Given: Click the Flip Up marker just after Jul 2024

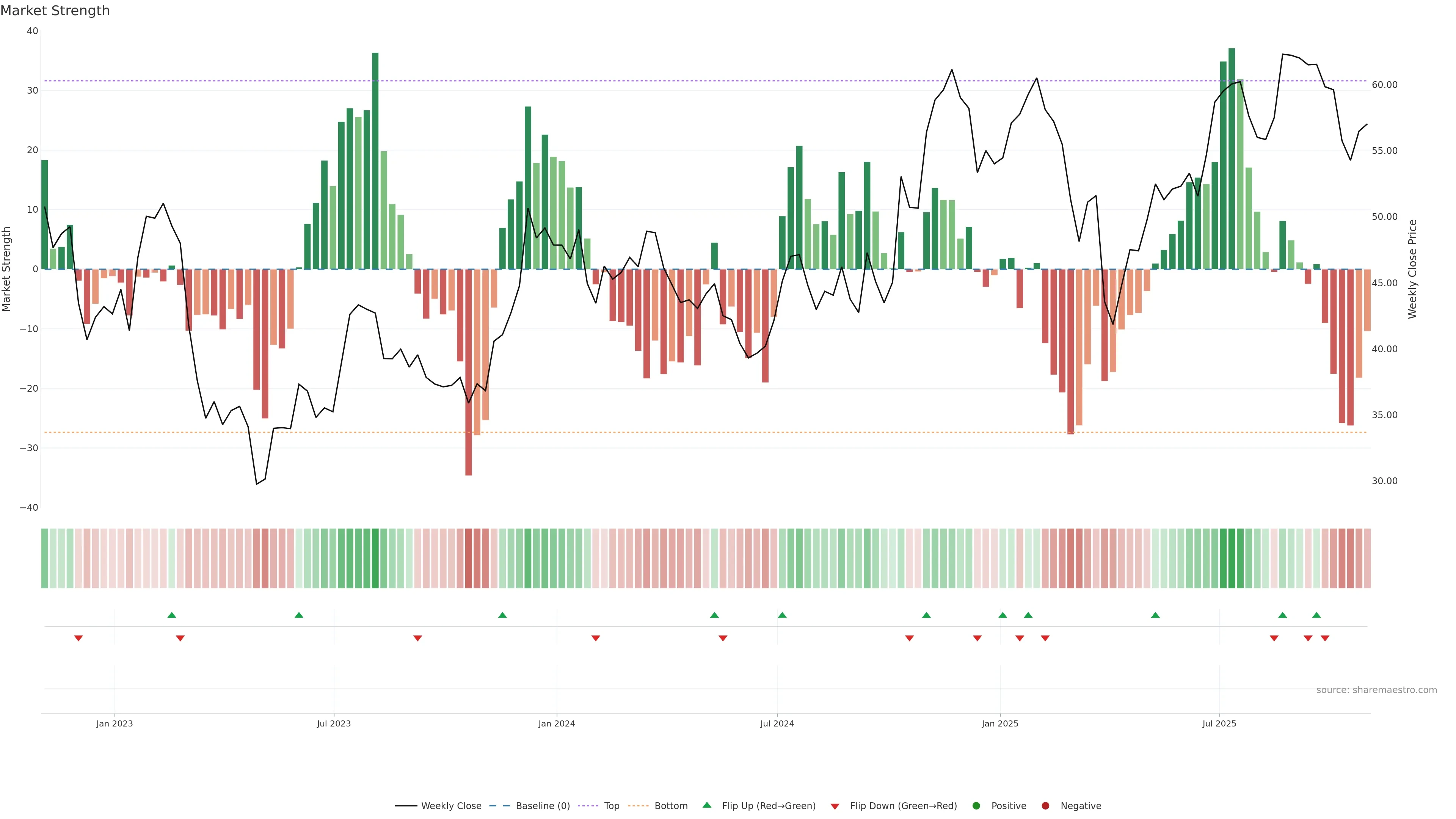Looking at the screenshot, I should pos(782,615).
